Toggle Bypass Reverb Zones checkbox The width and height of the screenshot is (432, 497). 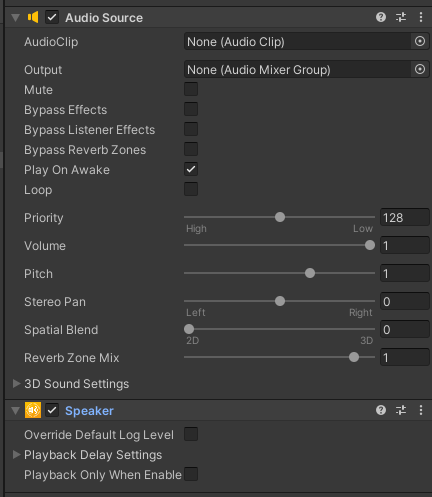pyautogui.click(x=191, y=149)
